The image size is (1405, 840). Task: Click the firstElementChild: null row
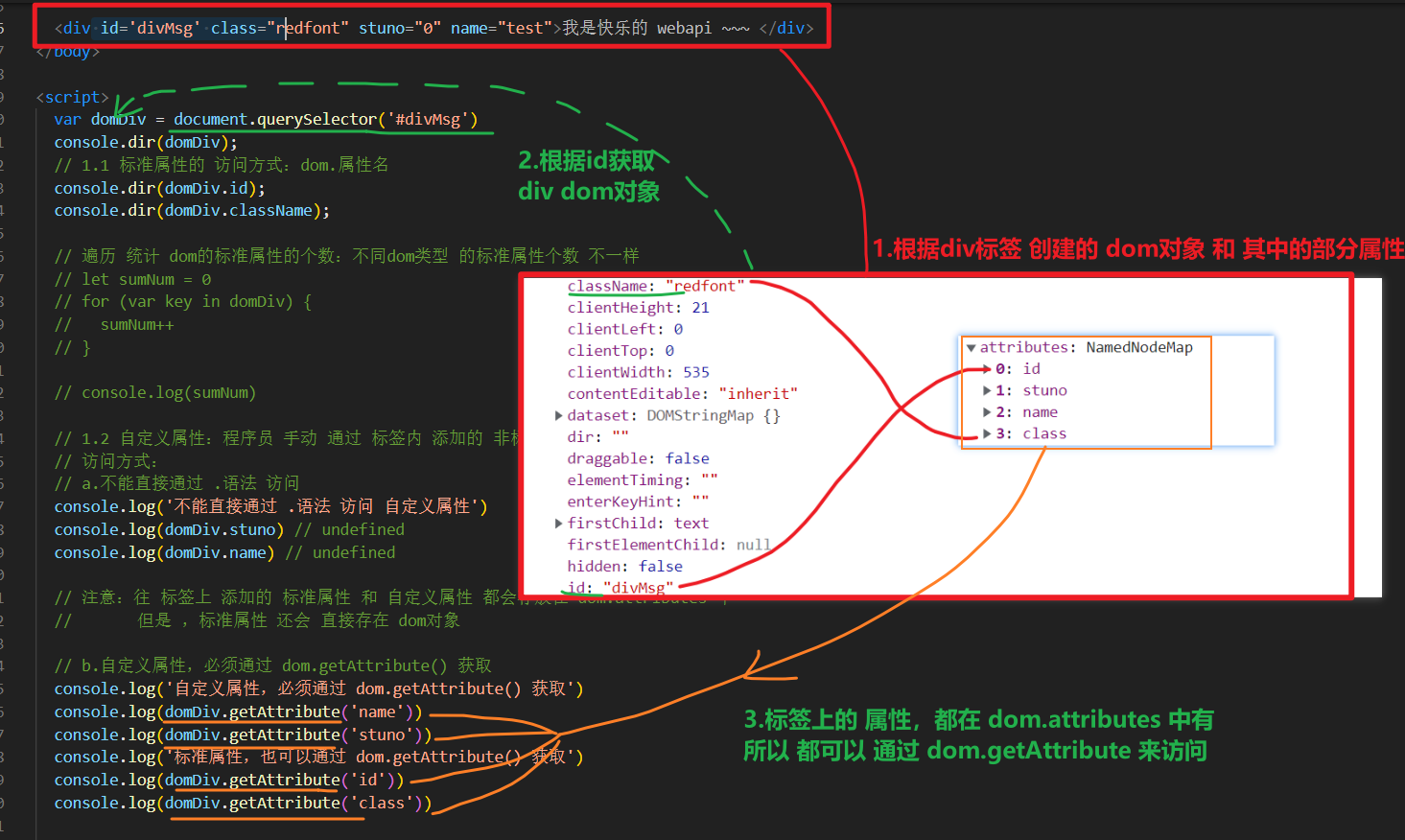668,545
